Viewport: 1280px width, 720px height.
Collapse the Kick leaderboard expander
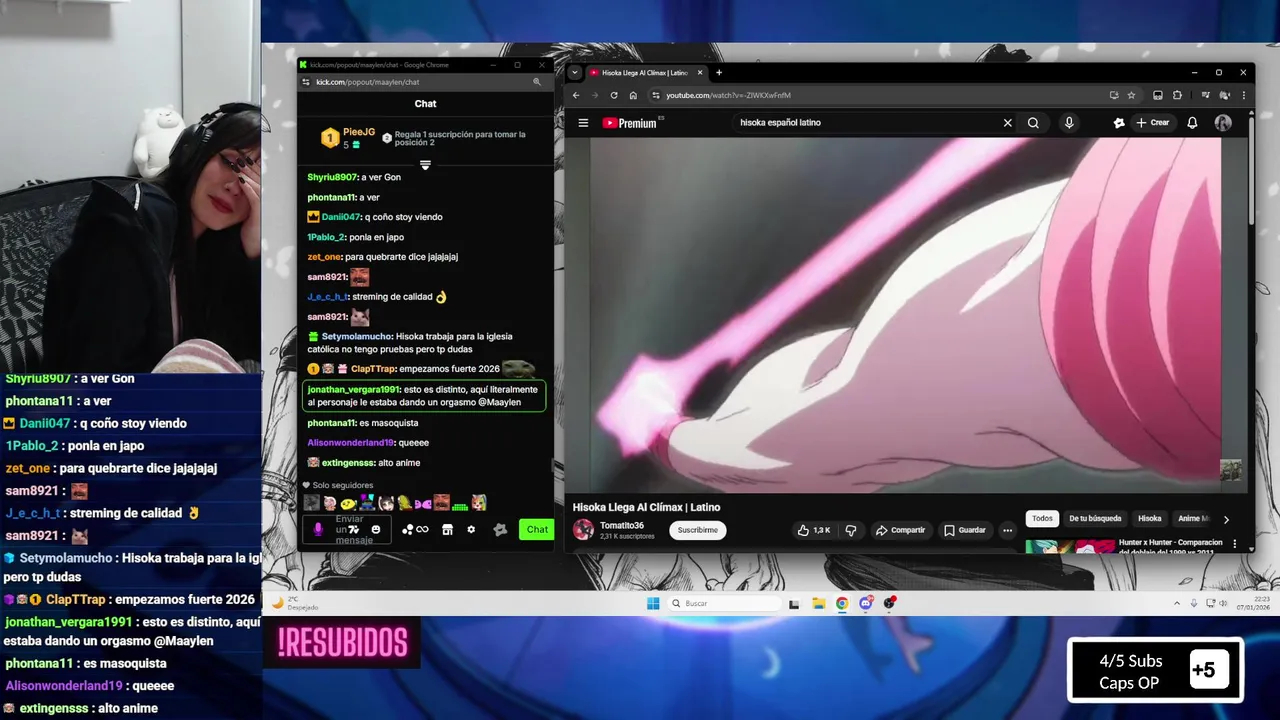pos(425,165)
